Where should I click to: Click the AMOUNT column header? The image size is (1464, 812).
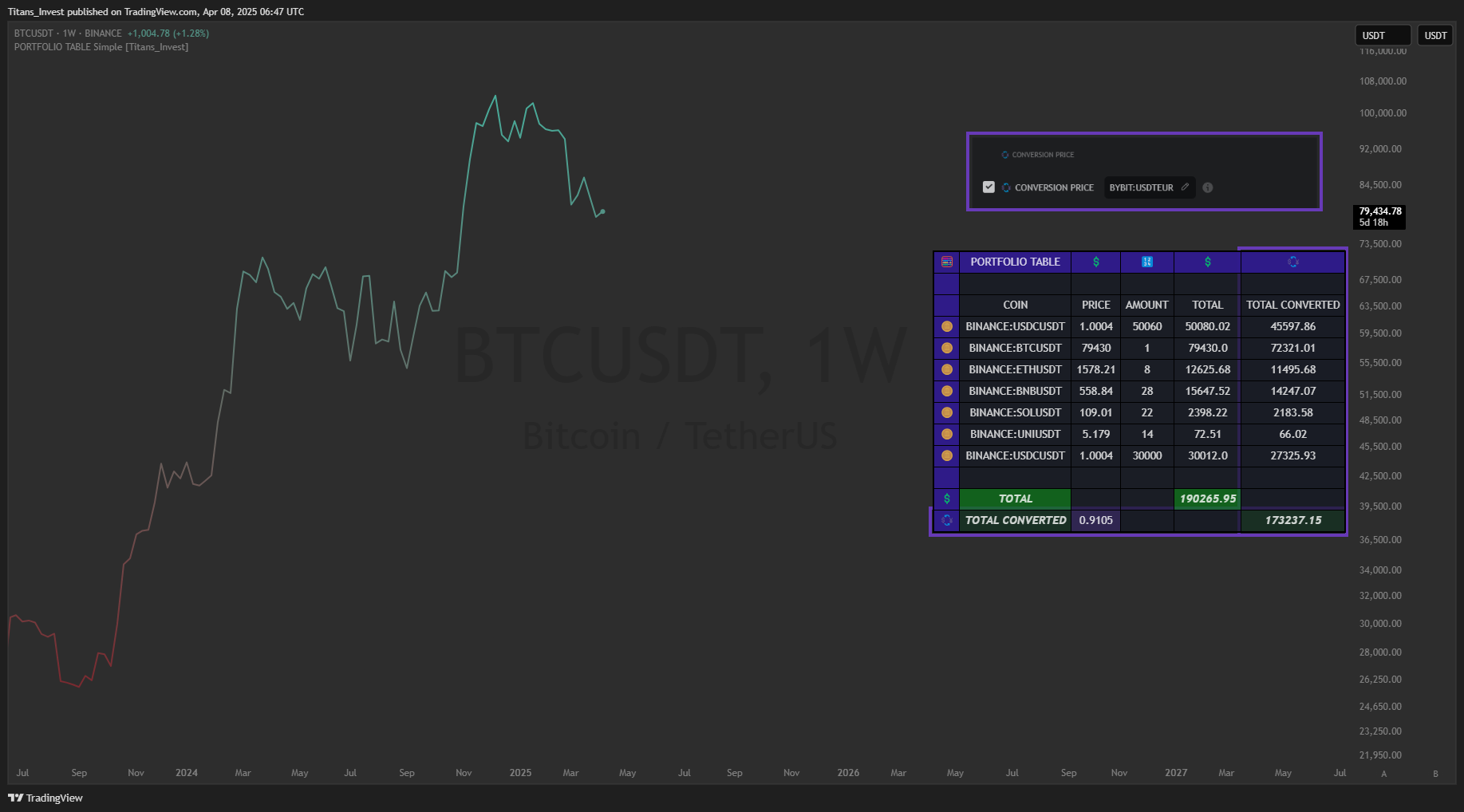click(x=1147, y=305)
